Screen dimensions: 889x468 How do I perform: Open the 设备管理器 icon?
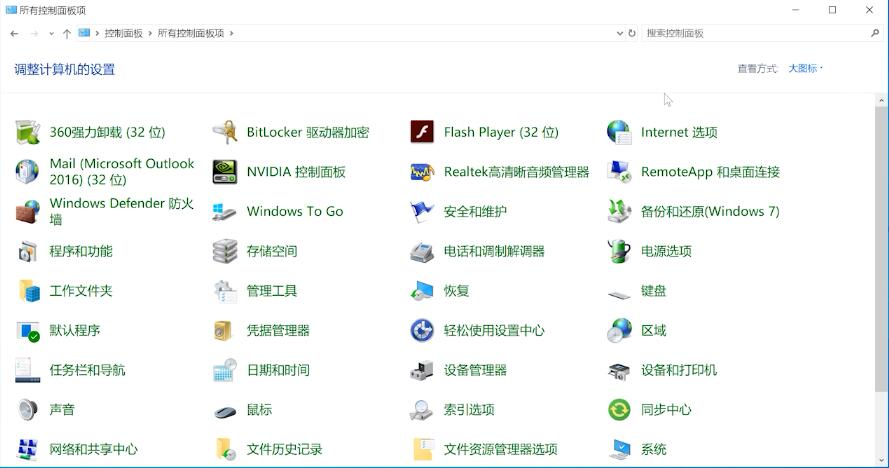(422, 370)
